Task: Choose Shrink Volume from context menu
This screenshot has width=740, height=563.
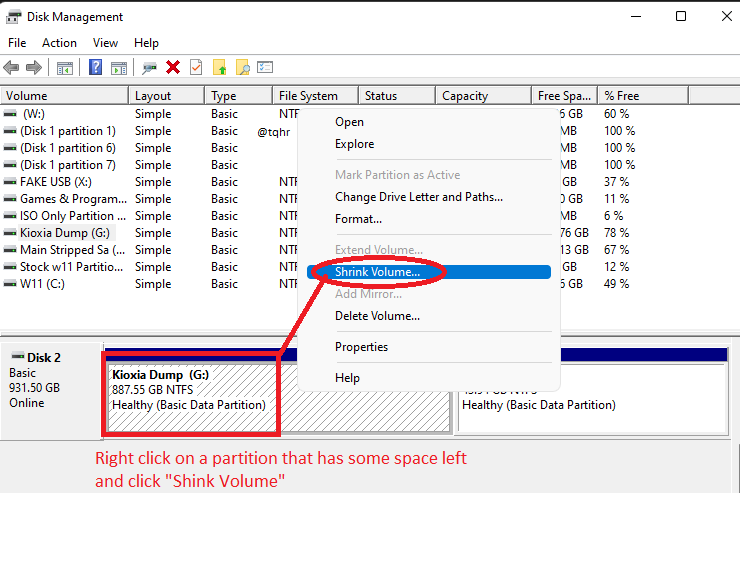Action: pyautogui.click(x=377, y=272)
